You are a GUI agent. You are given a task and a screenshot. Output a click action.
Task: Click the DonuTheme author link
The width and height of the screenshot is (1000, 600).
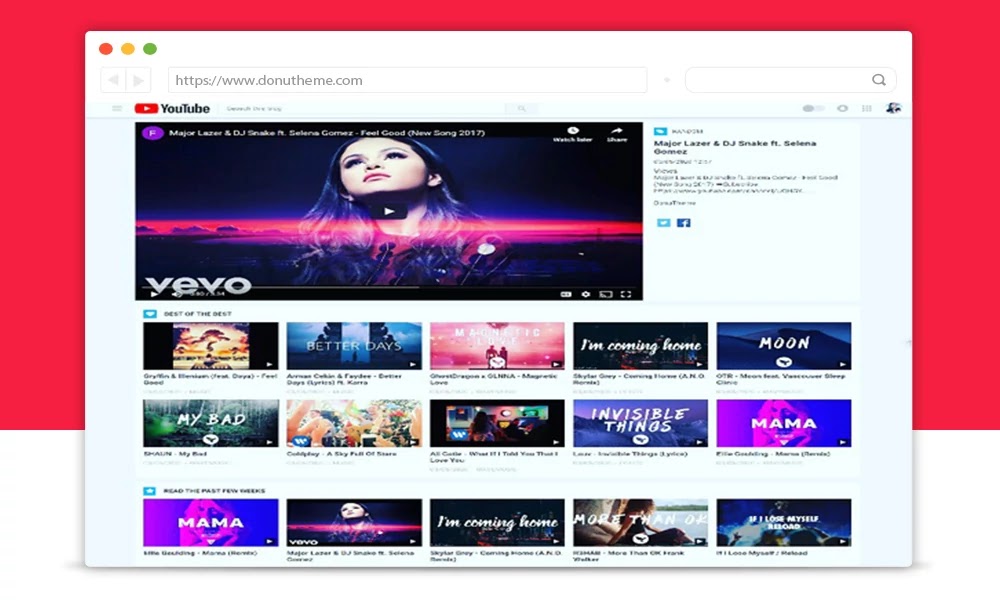674,203
